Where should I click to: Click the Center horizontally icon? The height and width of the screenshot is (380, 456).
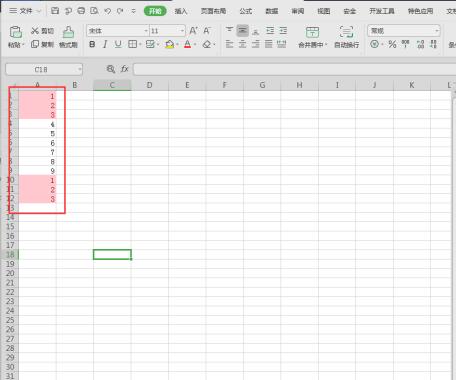point(243,44)
